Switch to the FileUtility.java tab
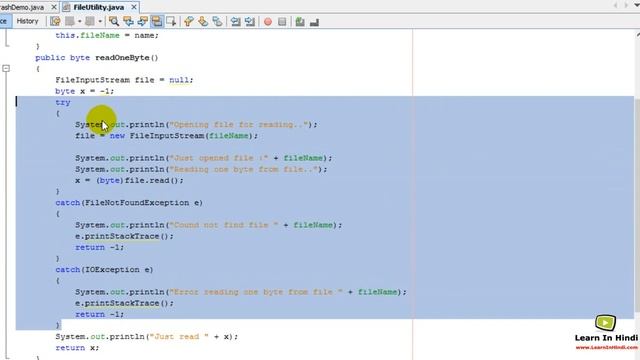Screen dimensions: 640x360 click(98, 7)
